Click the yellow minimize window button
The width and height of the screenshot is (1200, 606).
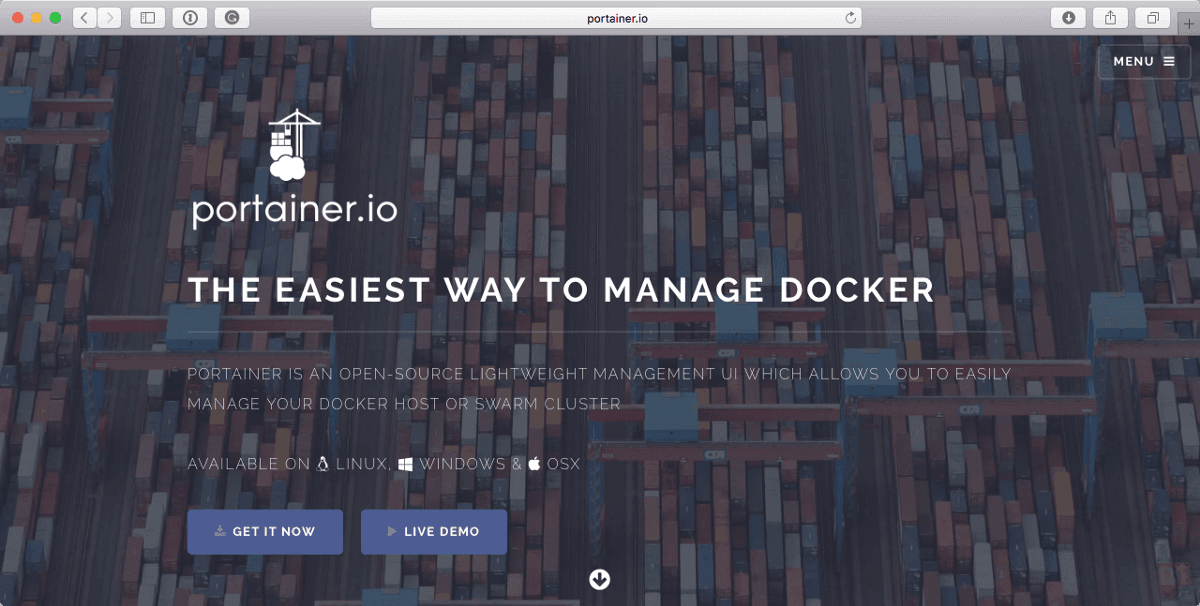pos(36,18)
